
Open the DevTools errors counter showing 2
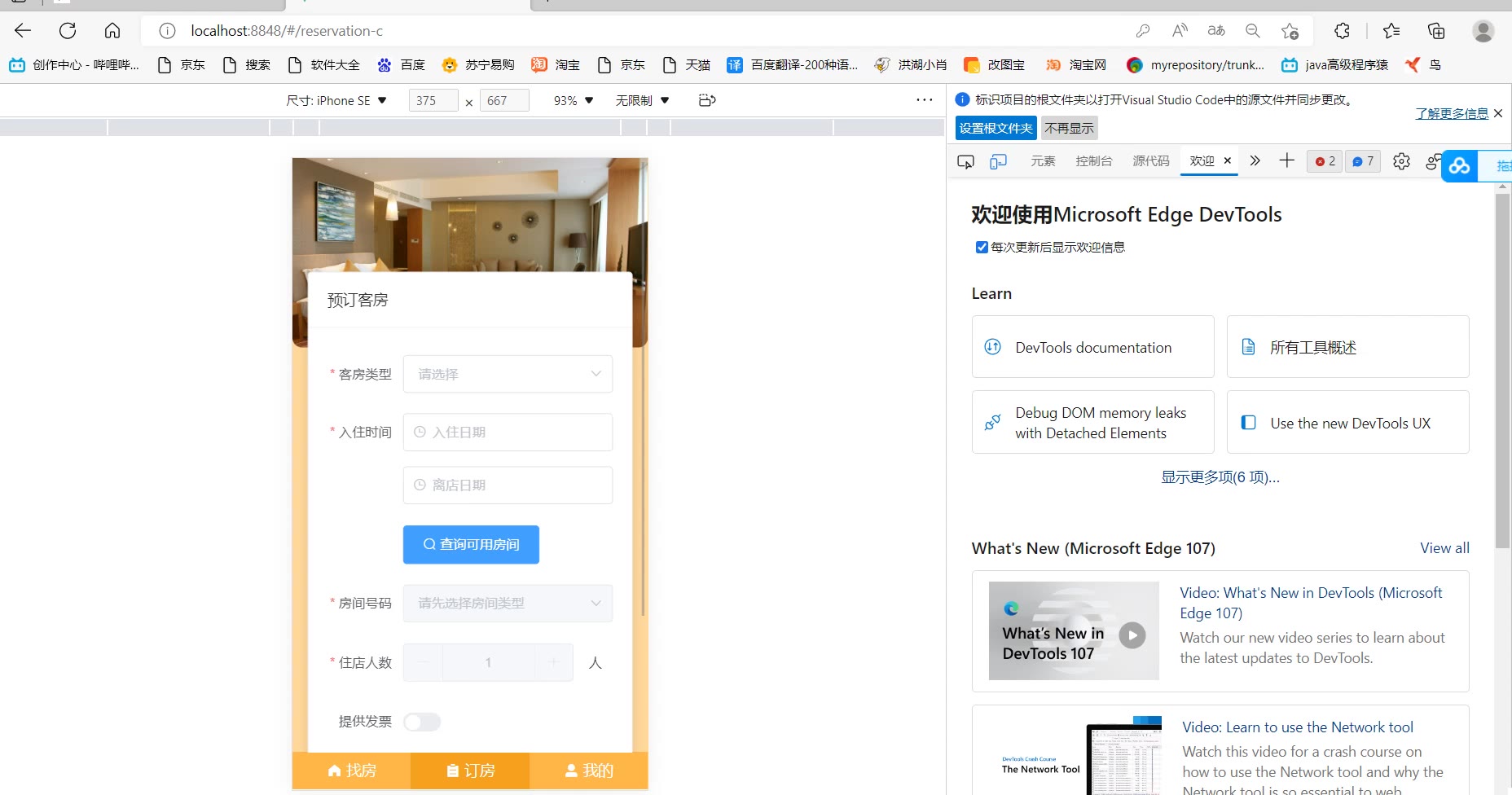pyautogui.click(x=1325, y=161)
